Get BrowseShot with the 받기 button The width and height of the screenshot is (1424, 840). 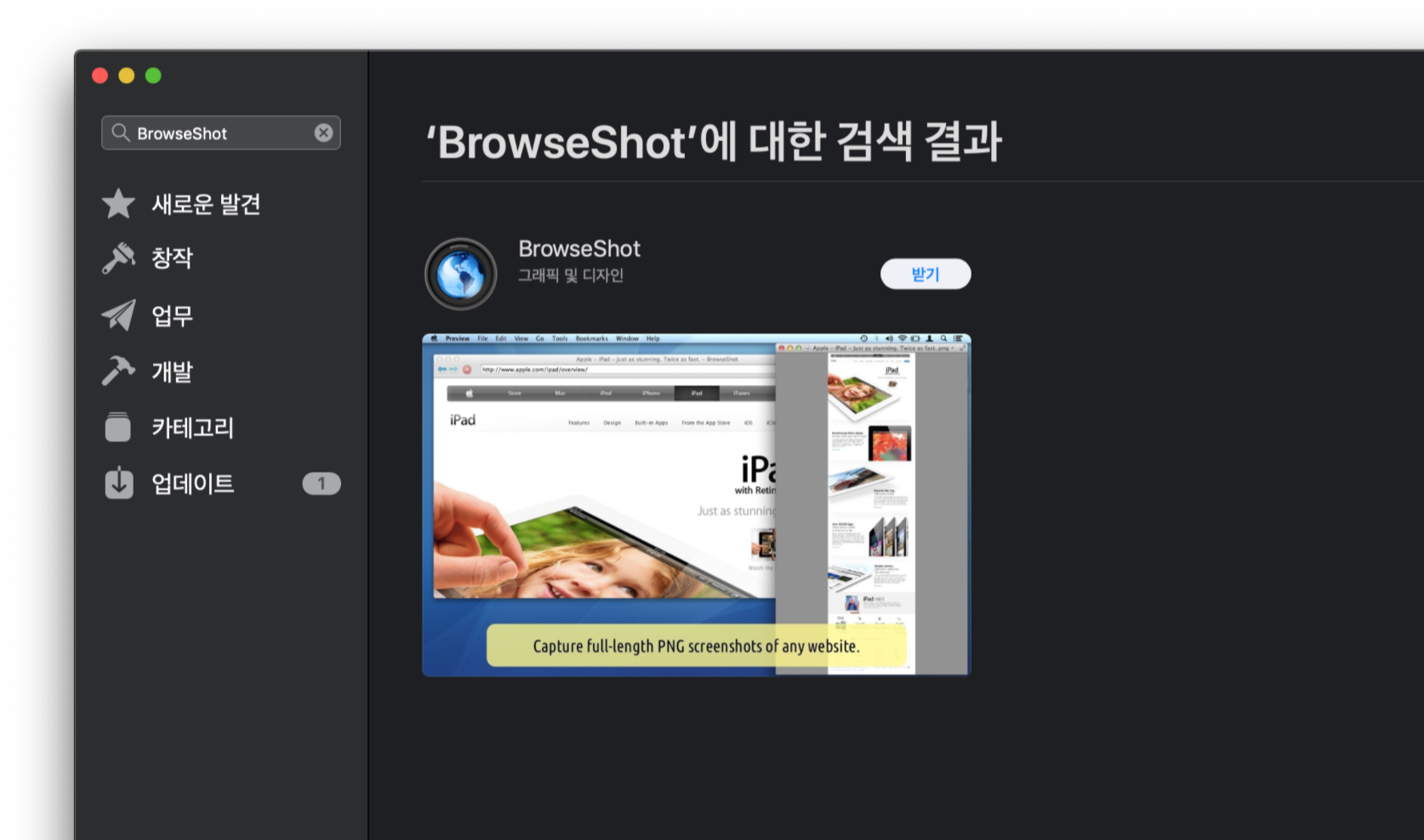926,274
